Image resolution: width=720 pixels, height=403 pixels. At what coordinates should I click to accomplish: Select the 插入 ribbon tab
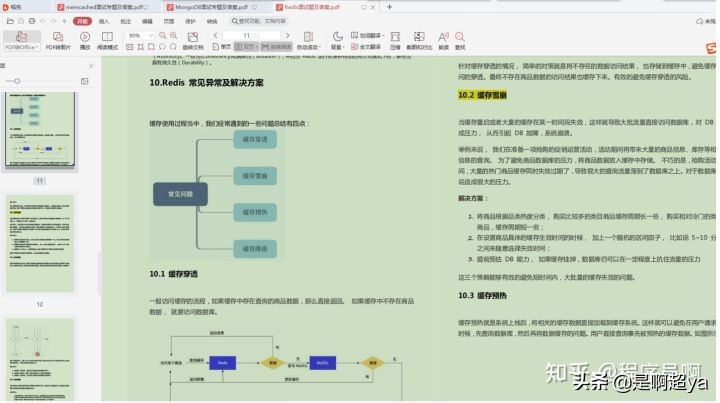click(x=104, y=21)
